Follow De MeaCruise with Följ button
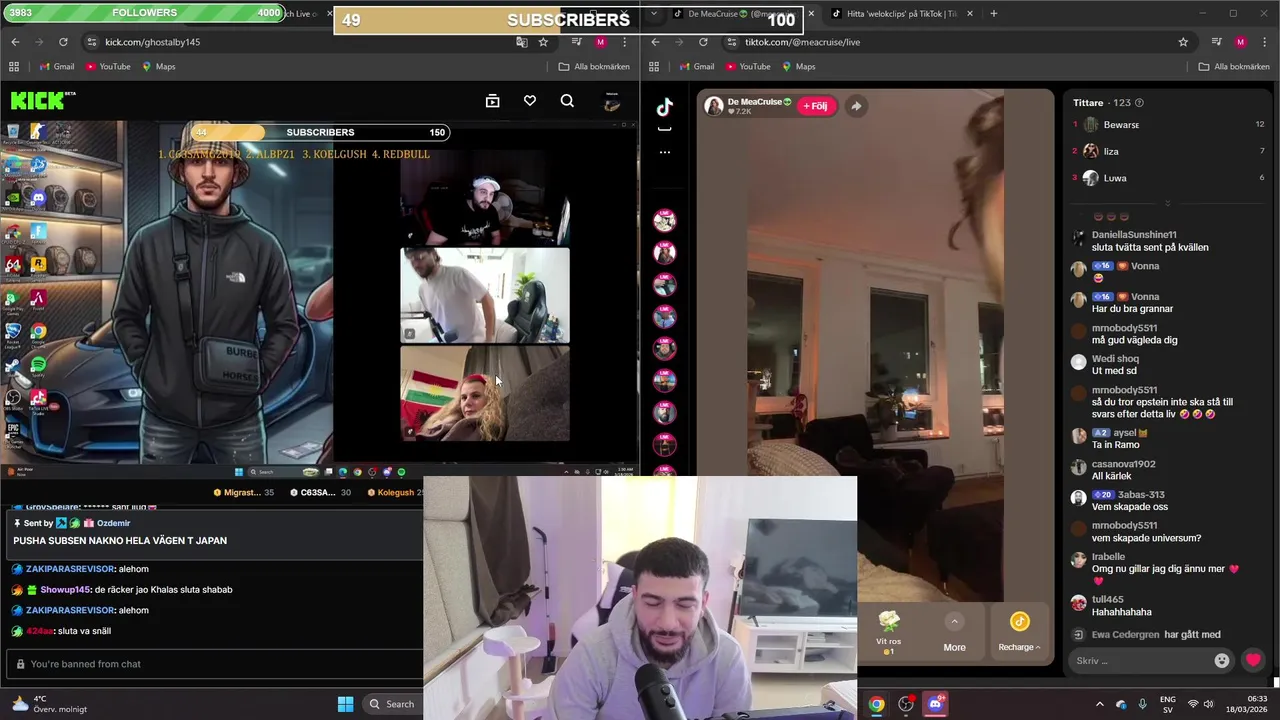 pos(815,106)
